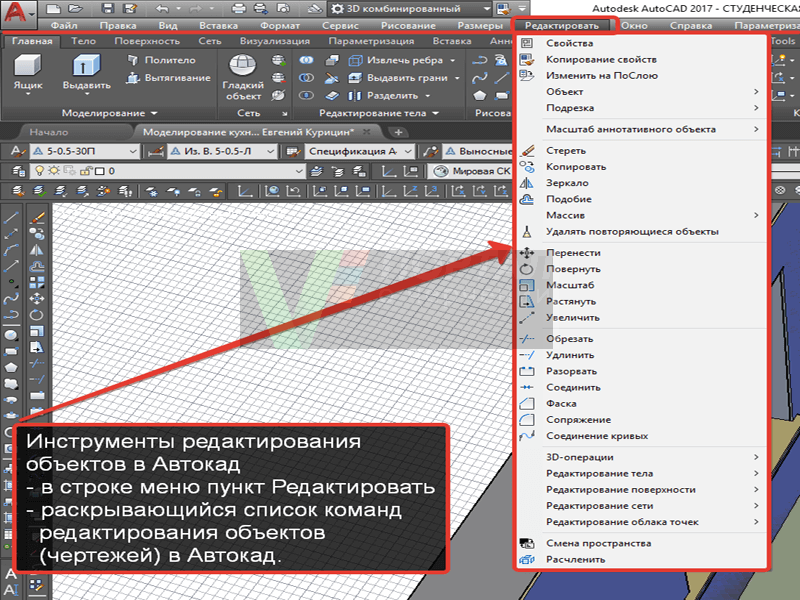800x600 pixels.
Task: Click Extract edges (Извлечь ребра) icon
Action: (355, 61)
